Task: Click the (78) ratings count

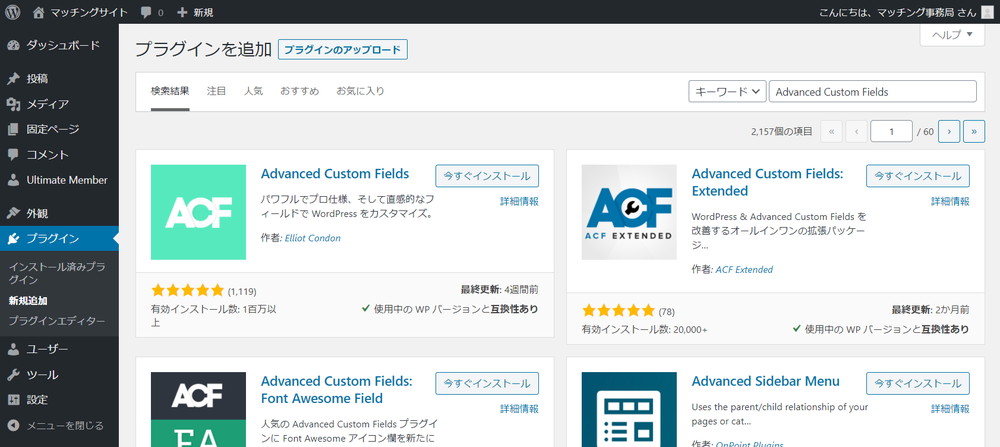Action: tap(666, 312)
